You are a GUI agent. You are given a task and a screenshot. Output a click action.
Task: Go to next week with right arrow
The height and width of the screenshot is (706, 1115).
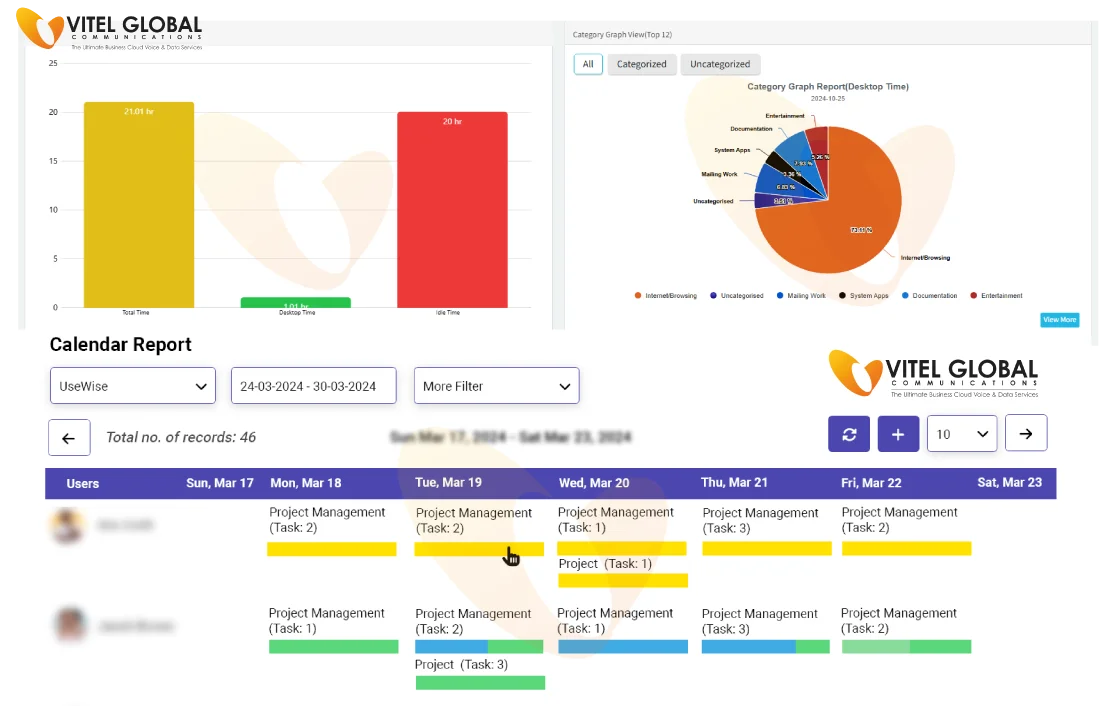point(1026,434)
